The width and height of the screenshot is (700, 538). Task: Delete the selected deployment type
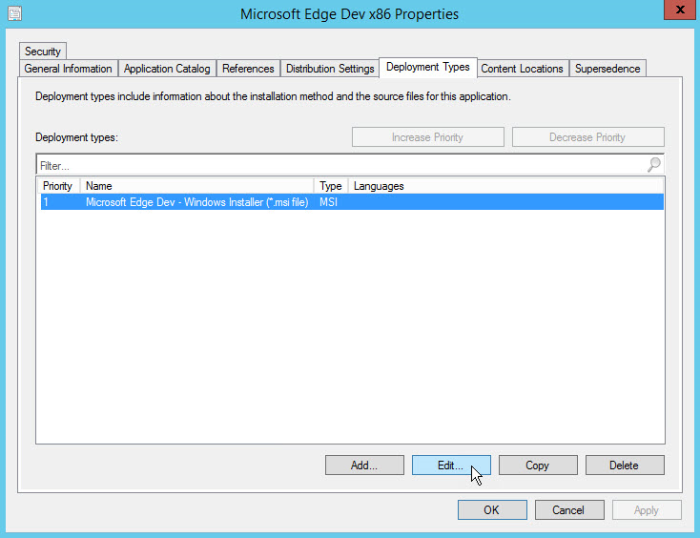pos(625,465)
